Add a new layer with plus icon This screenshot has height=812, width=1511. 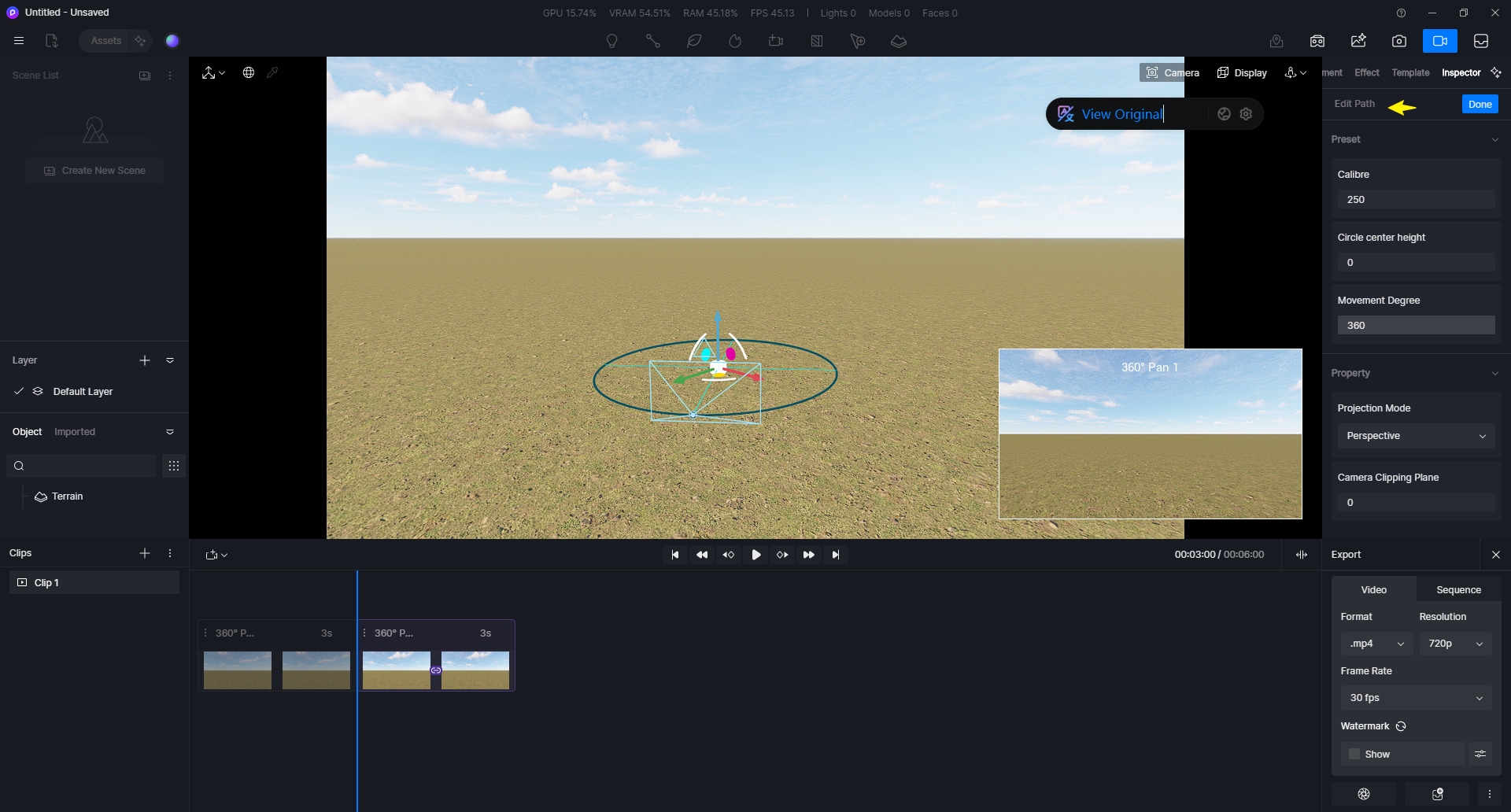coord(145,360)
